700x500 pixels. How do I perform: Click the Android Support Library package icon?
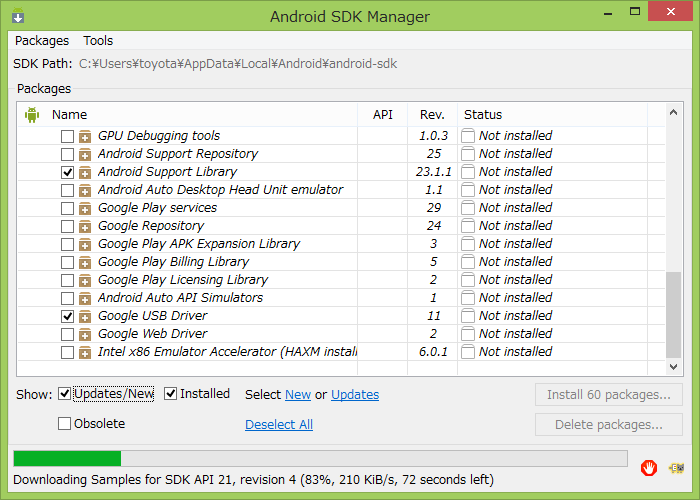pos(85,172)
